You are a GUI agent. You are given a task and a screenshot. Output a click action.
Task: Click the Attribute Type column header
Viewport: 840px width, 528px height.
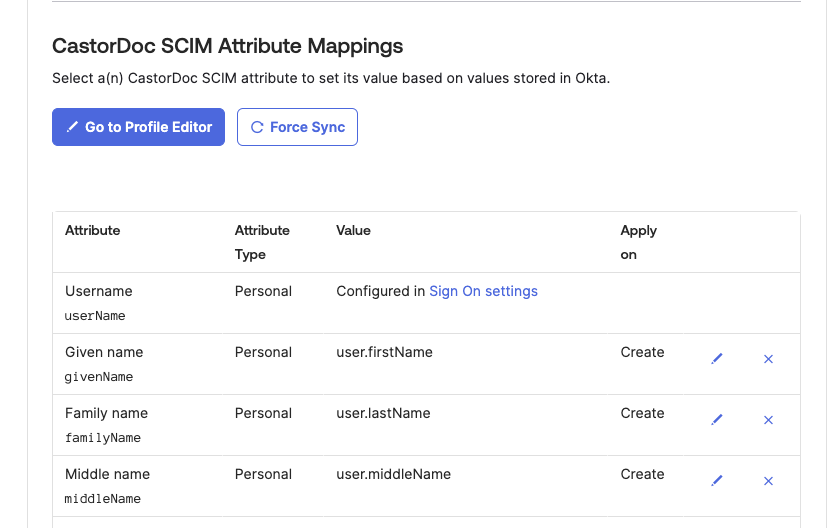point(262,242)
